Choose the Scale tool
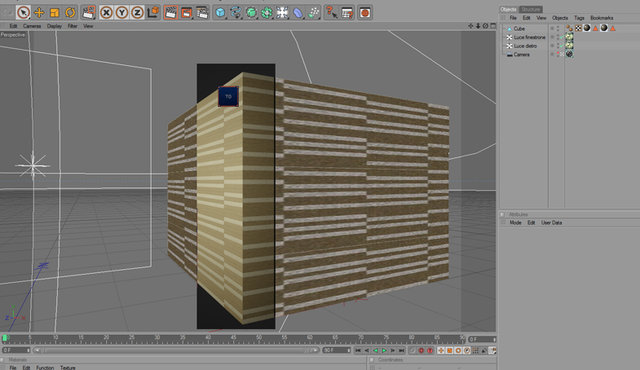Viewport: 640px width, 370px height. [x=55, y=13]
